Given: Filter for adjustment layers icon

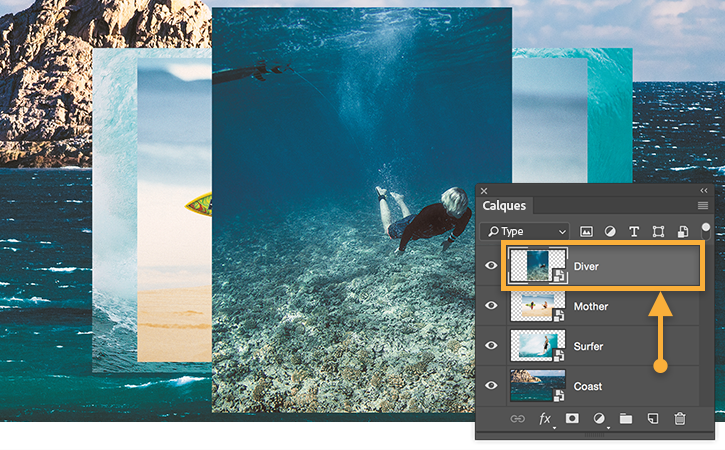Looking at the screenshot, I should [x=610, y=232].
